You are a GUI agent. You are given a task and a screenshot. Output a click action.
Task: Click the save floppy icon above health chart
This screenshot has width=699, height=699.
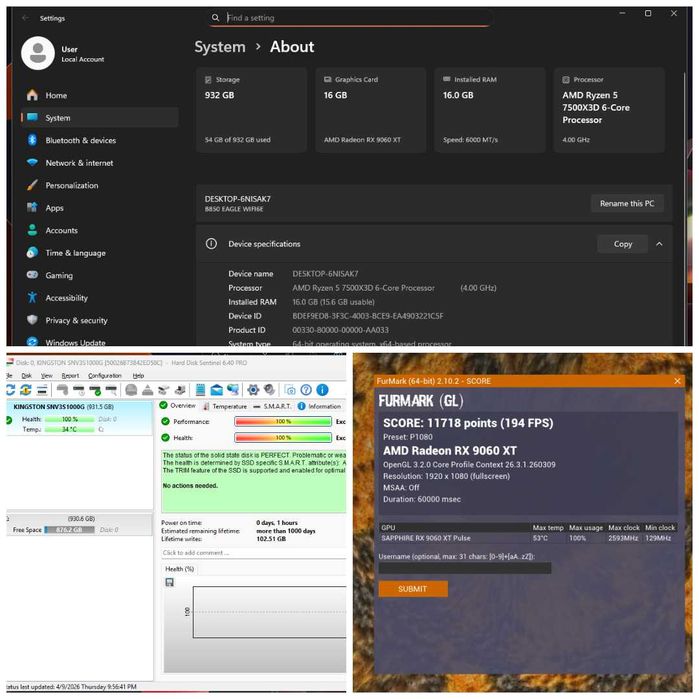pyautogui.click(x=169, y=582)
